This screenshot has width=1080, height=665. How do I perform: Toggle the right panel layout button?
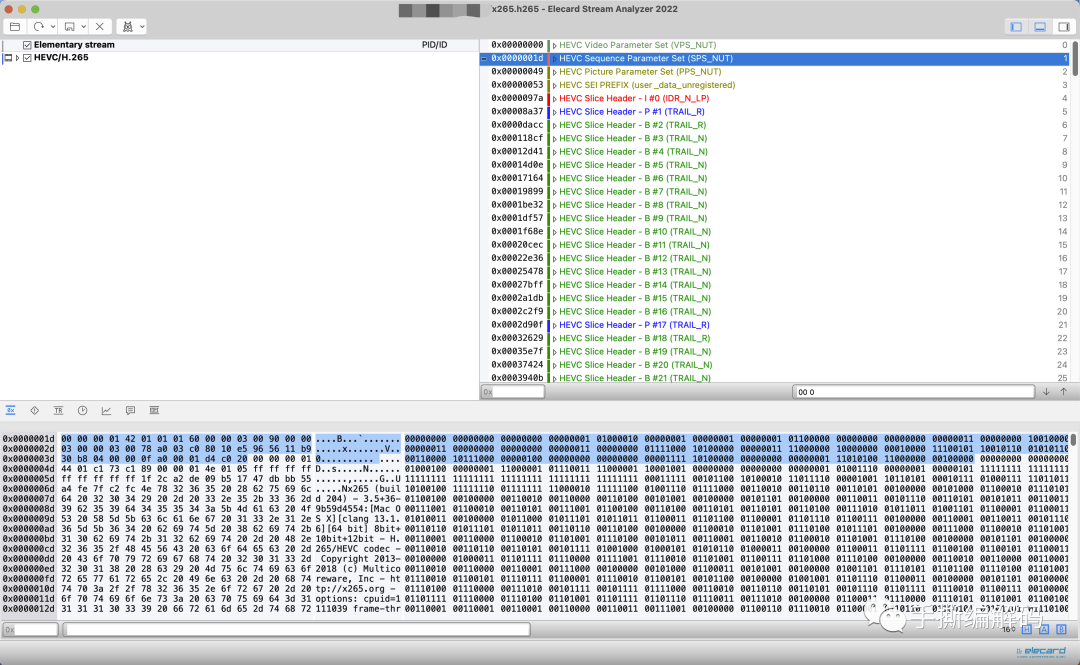coord(1063,26)
